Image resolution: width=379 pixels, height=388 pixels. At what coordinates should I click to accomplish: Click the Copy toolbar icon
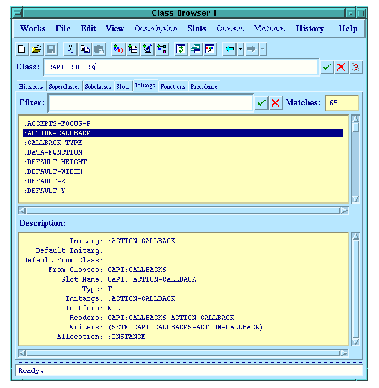click(x=85, y=49)
